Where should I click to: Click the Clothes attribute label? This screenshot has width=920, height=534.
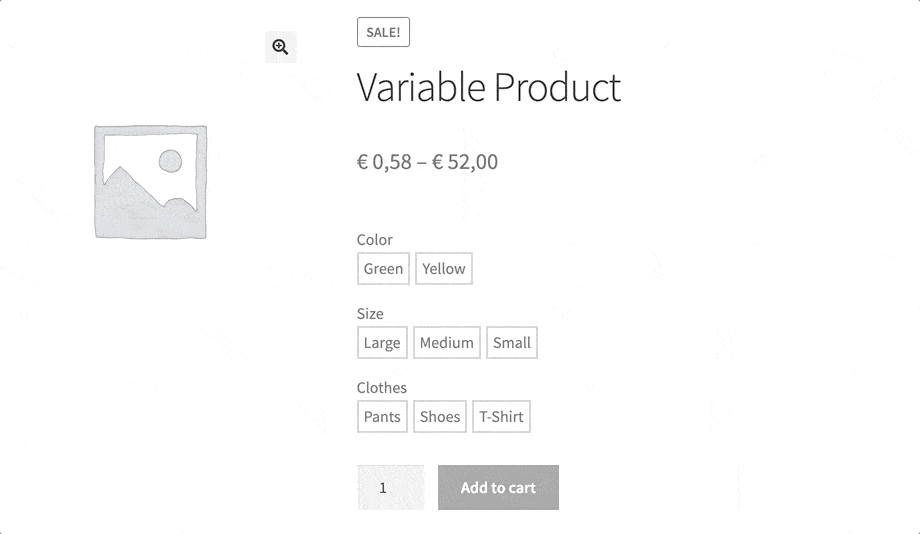[x=381, y=388]
